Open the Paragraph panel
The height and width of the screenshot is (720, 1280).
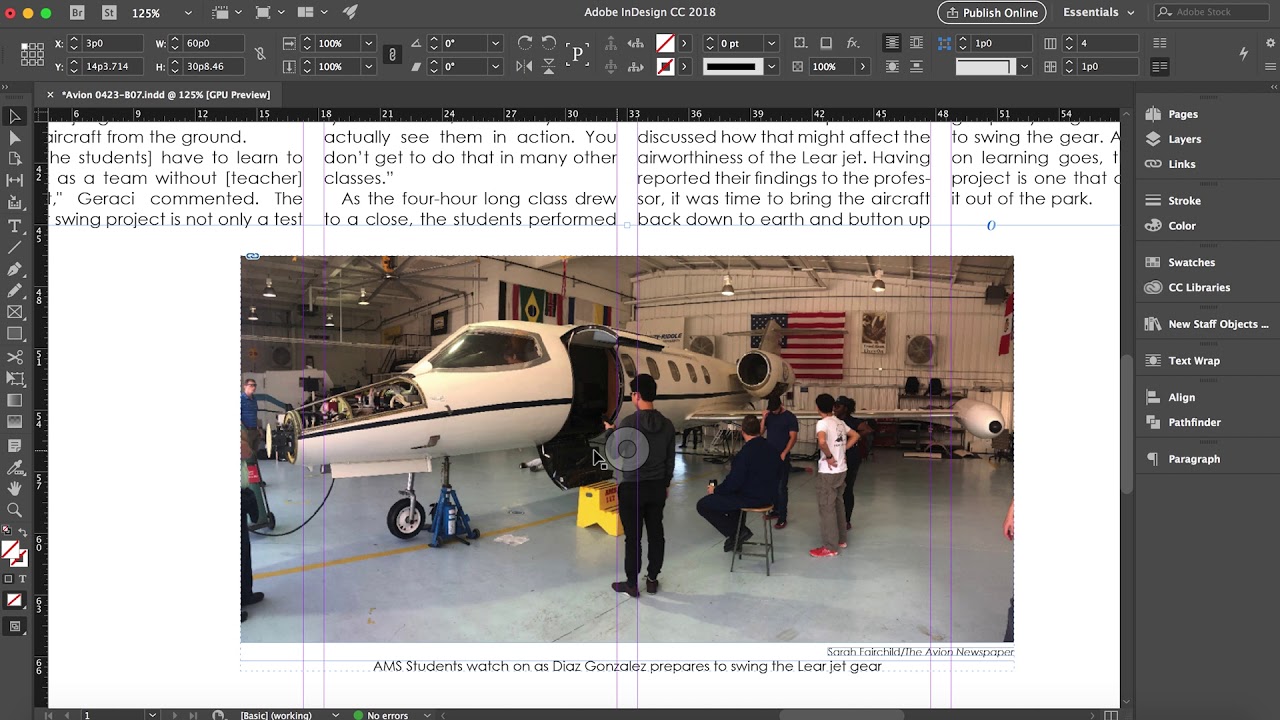tap(1194, 459)
